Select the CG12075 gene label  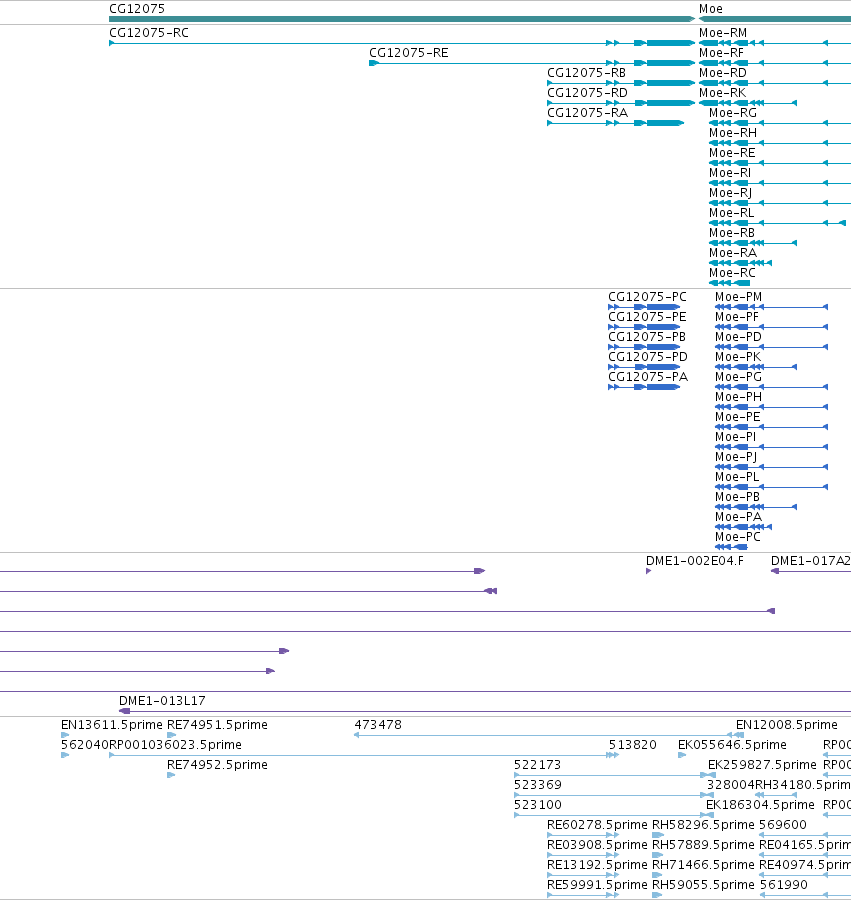[137, 9]
